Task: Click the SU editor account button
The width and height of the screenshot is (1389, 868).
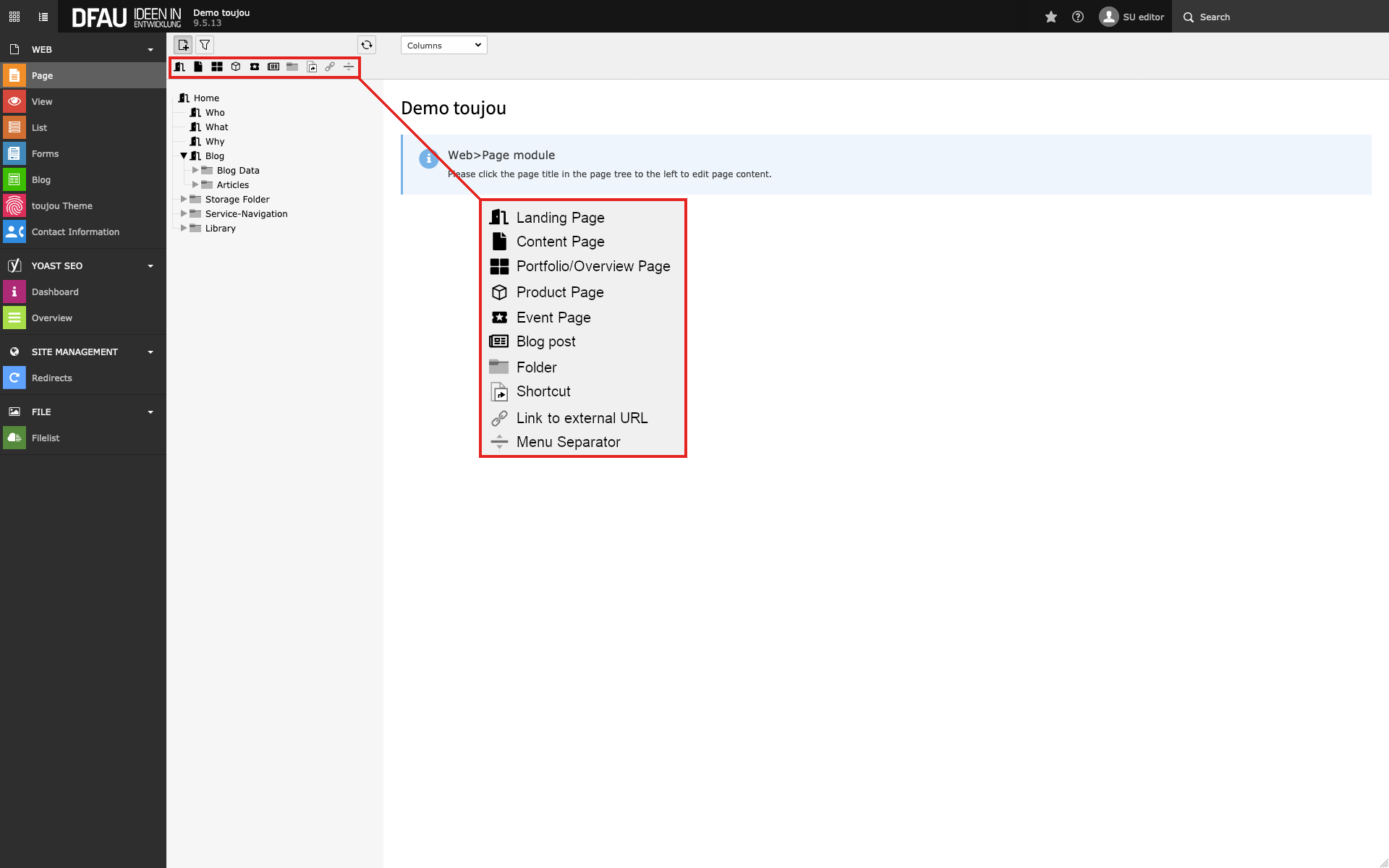Action: coord(1131,17)
